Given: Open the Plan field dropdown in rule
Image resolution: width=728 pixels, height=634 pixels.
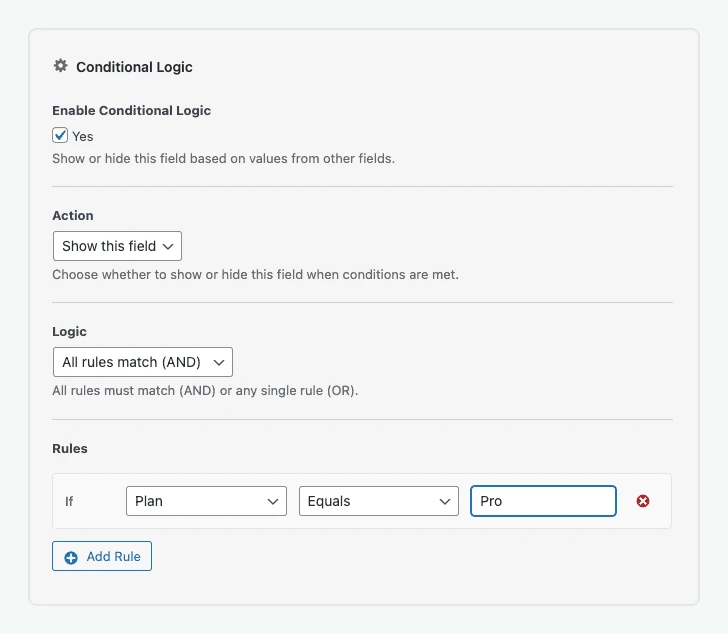Looking at the screenshot, I should [x=206, y=501].
